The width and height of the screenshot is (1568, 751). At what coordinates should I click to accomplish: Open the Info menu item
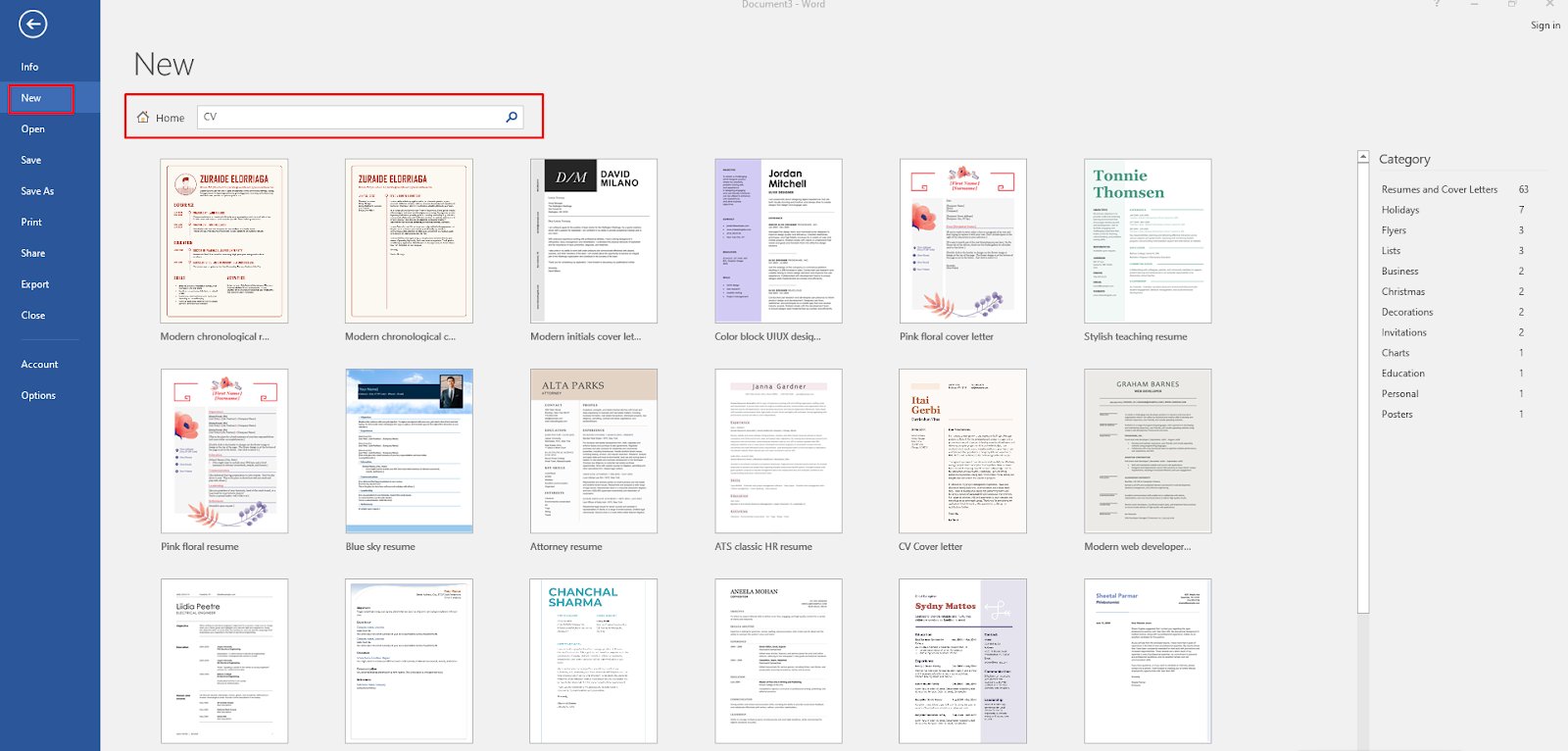pyautogui.click(x=29, y=67)
